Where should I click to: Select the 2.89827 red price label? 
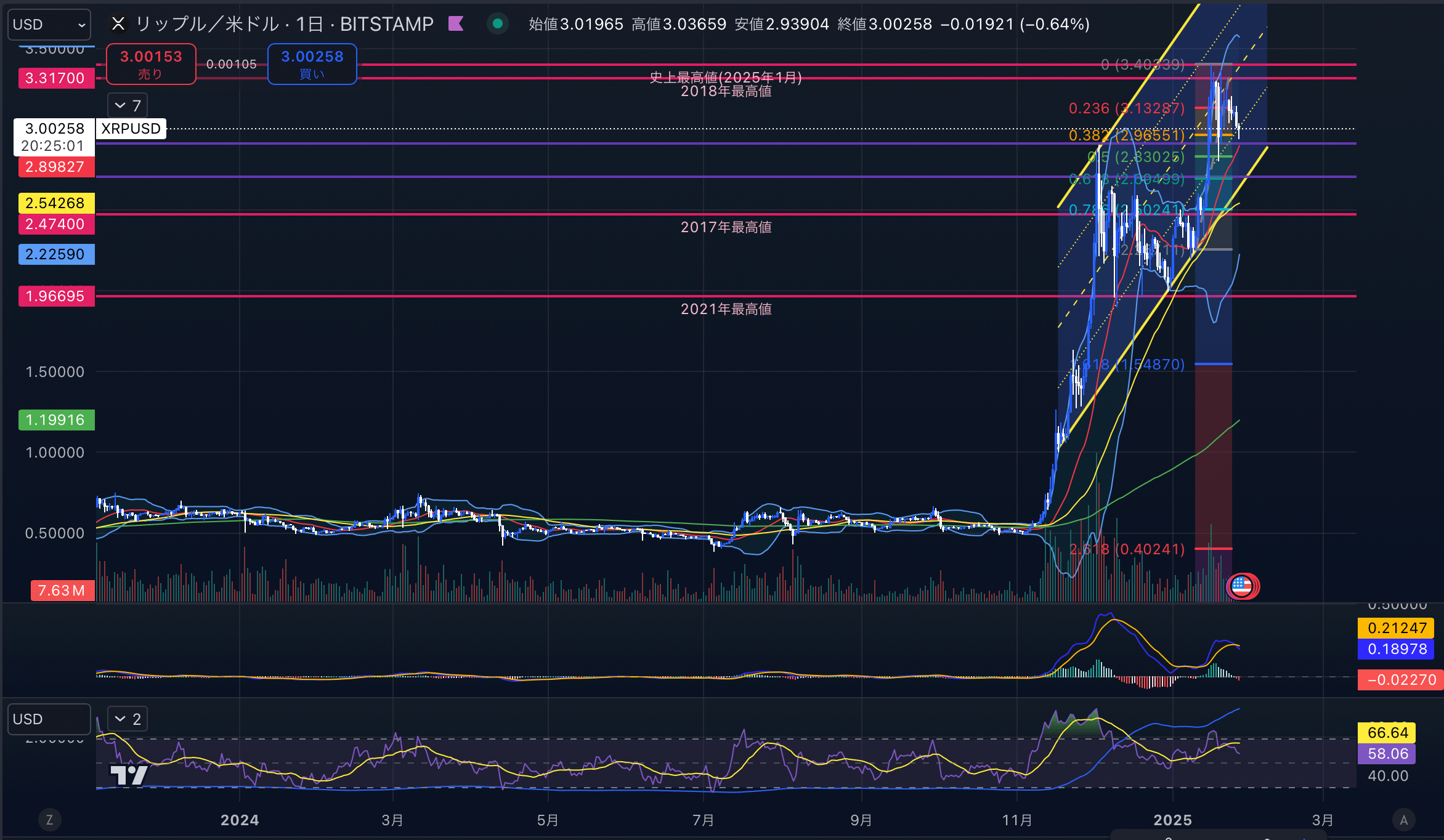(56, 167)
